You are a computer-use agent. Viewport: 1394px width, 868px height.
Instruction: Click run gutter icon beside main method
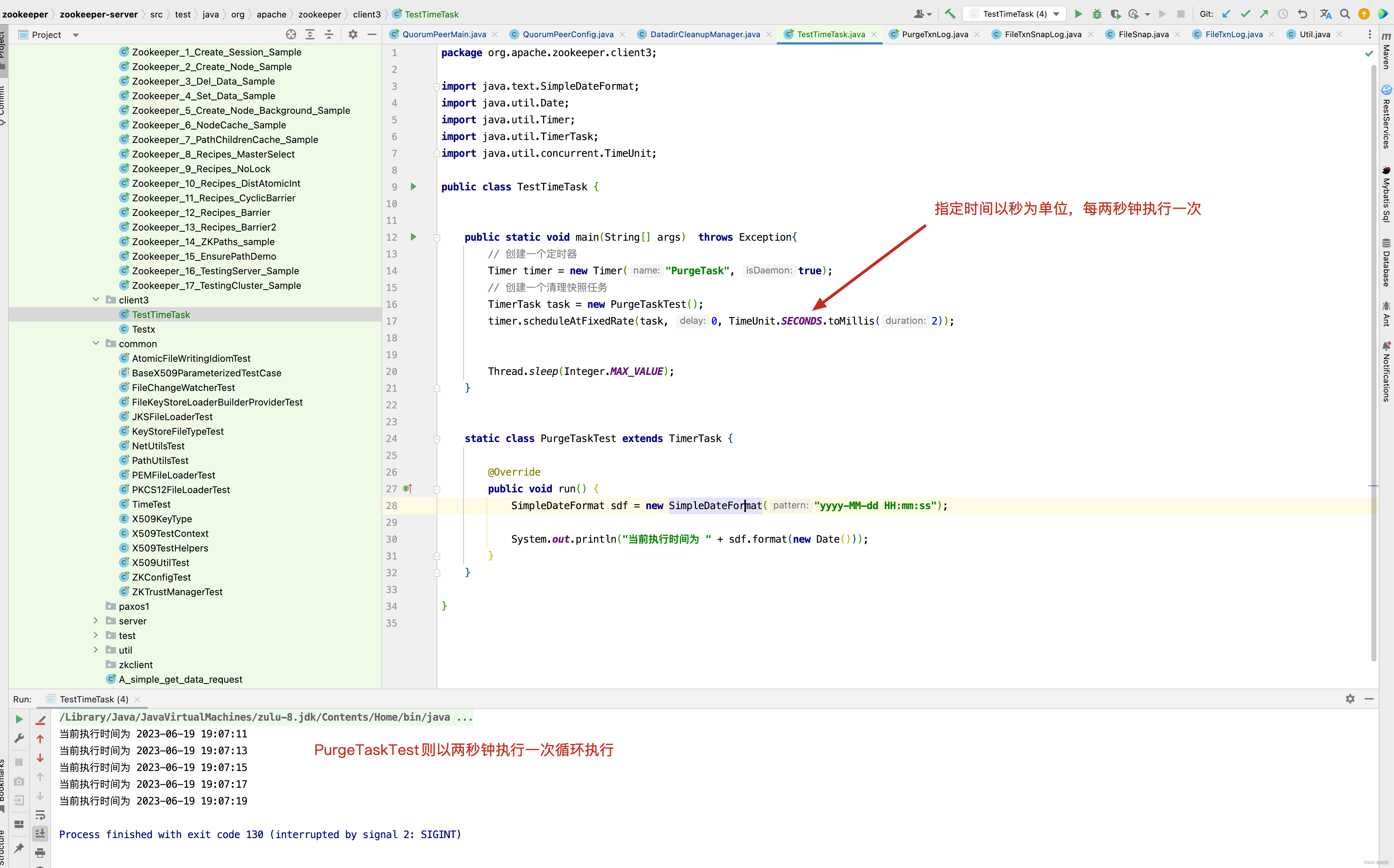(x=413, y=237)
